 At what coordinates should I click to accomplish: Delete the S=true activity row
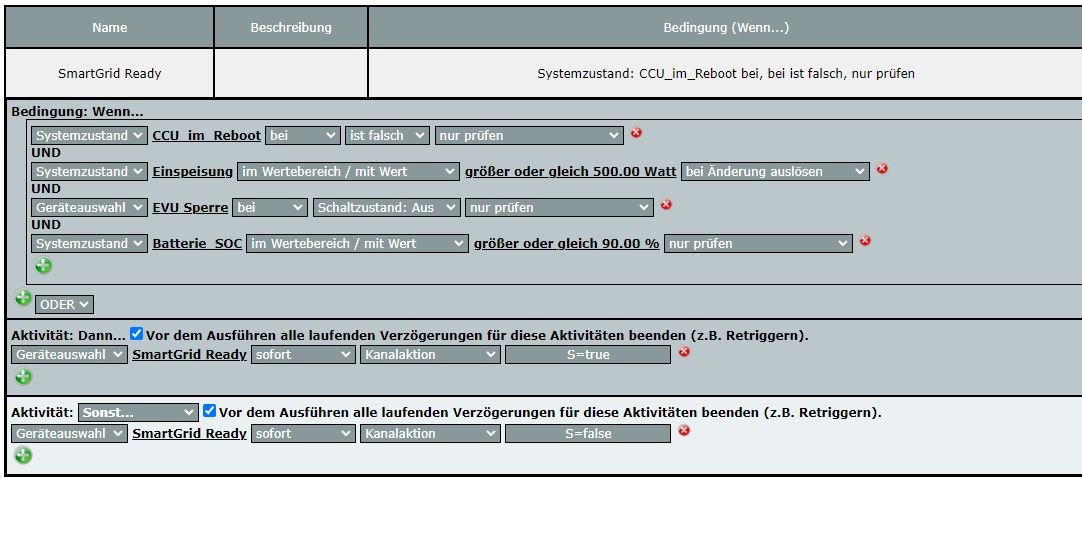(x=684, y=352)
